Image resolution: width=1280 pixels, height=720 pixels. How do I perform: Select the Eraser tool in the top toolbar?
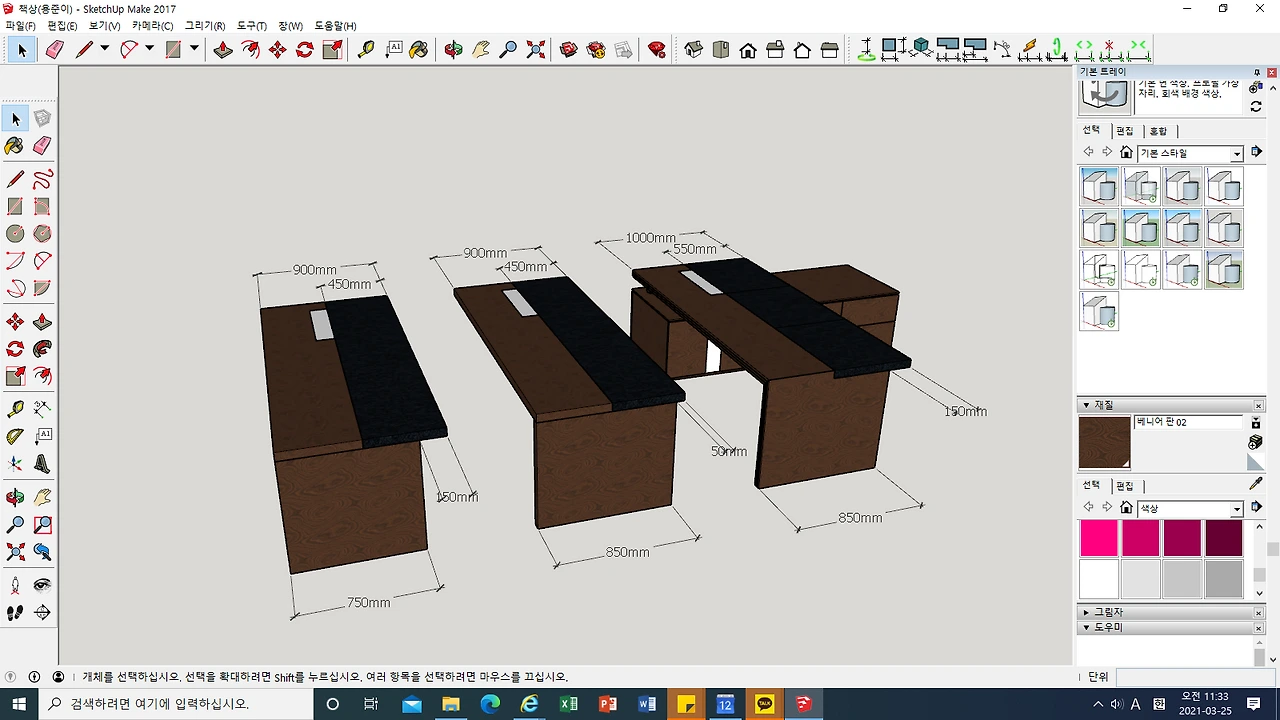pyautogui.click(x=55, y=49)
